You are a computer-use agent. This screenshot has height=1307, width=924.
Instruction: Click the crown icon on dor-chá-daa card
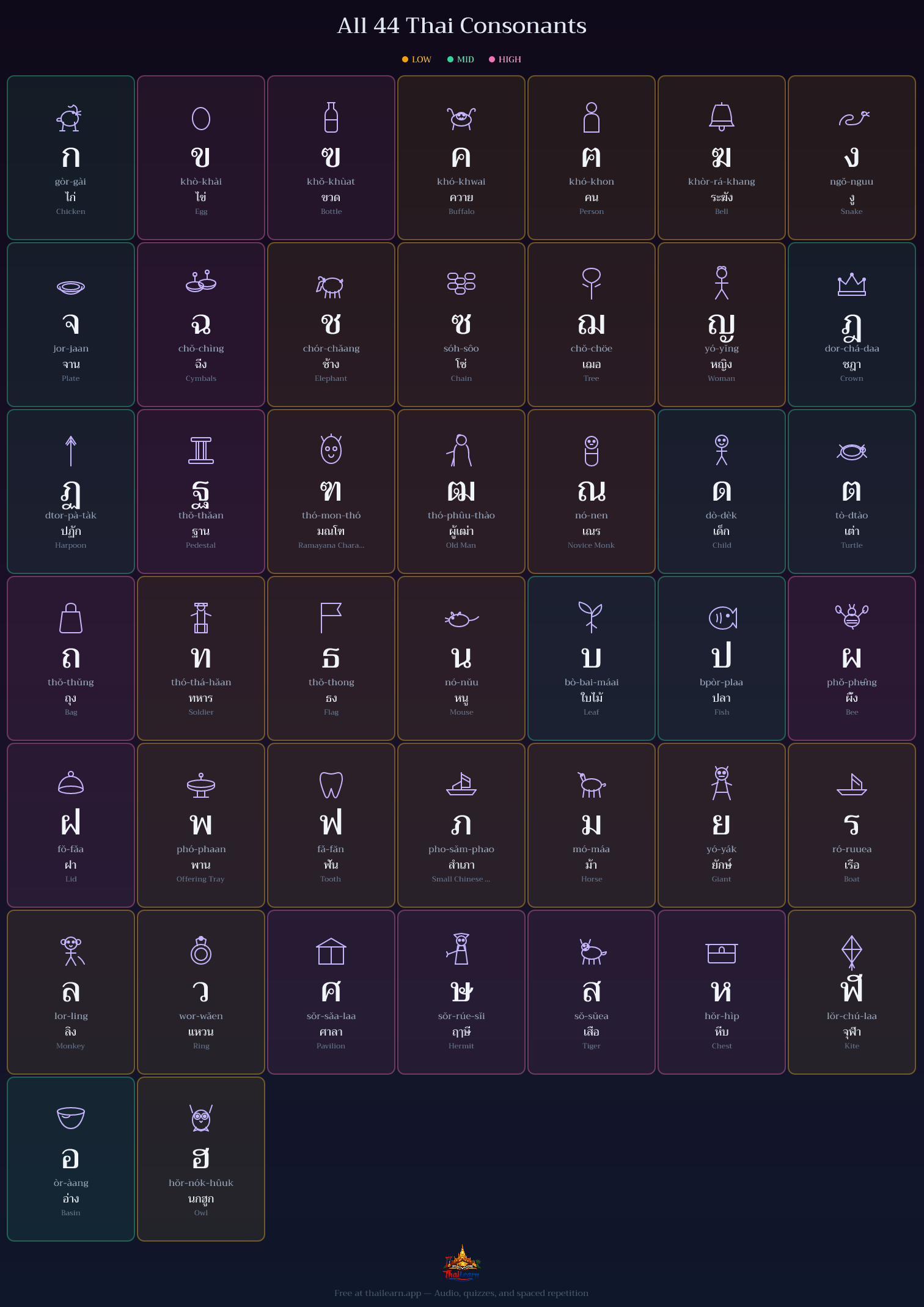click(851, 284)
